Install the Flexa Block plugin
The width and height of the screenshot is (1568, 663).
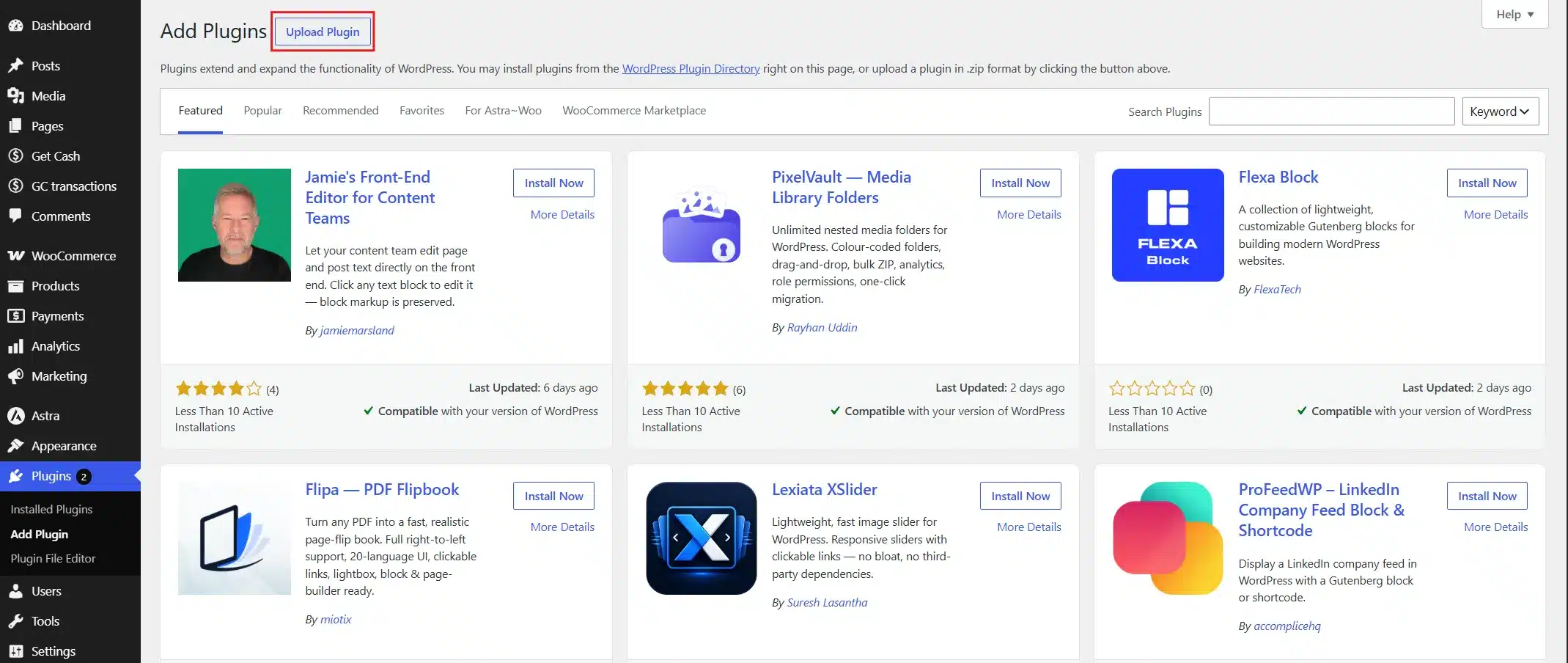(x=1487, y=183)
